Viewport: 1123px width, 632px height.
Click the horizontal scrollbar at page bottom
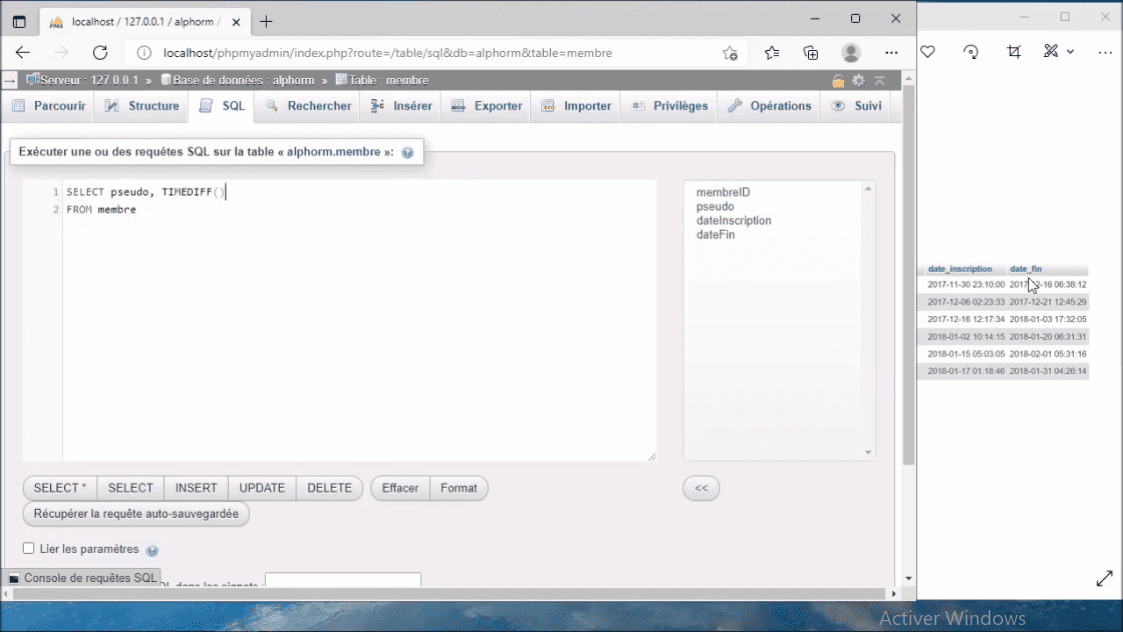click(x=450, y=593)
